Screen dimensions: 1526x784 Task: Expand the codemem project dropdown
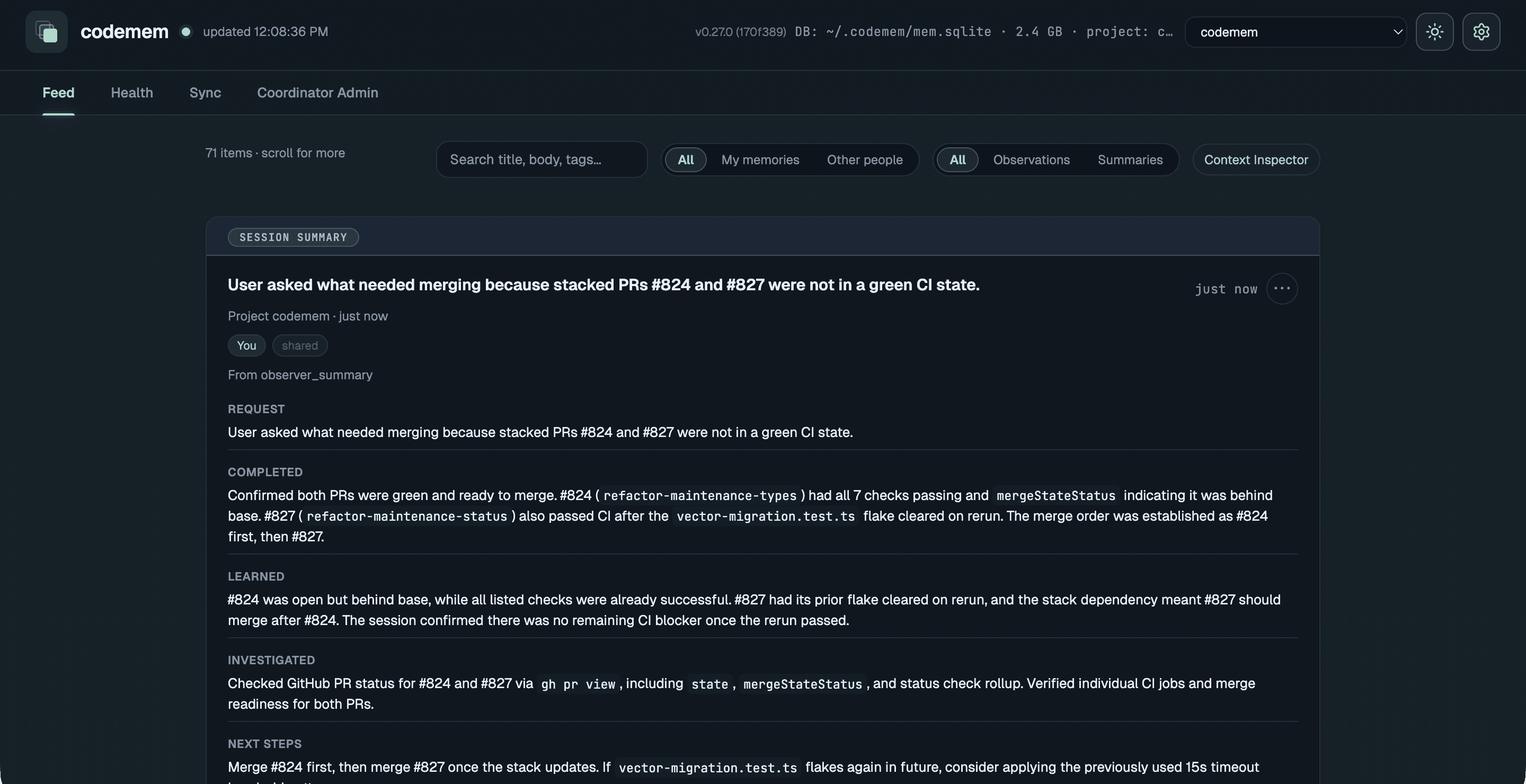(1296, 32)
